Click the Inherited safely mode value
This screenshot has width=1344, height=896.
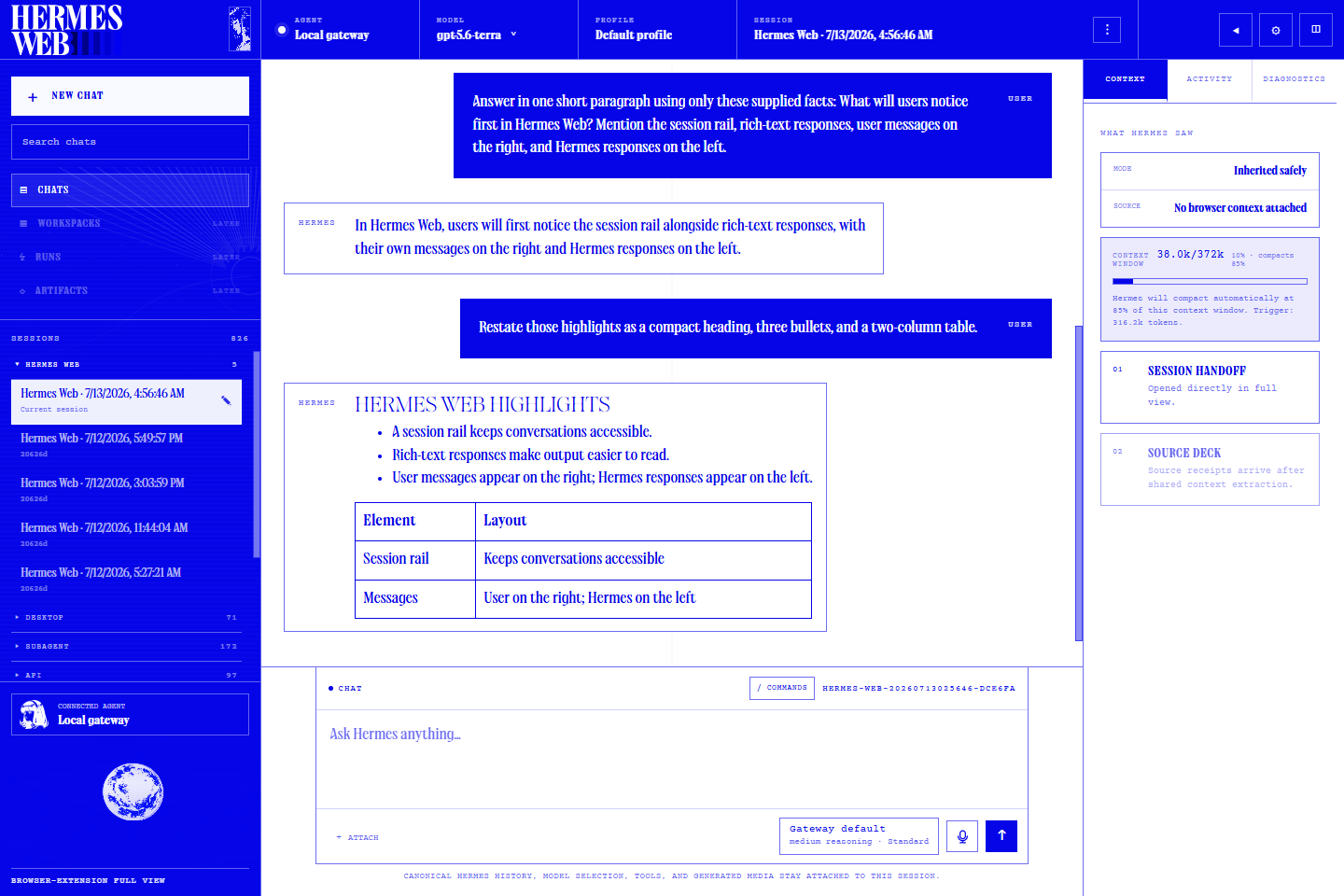click(1269, 170)
